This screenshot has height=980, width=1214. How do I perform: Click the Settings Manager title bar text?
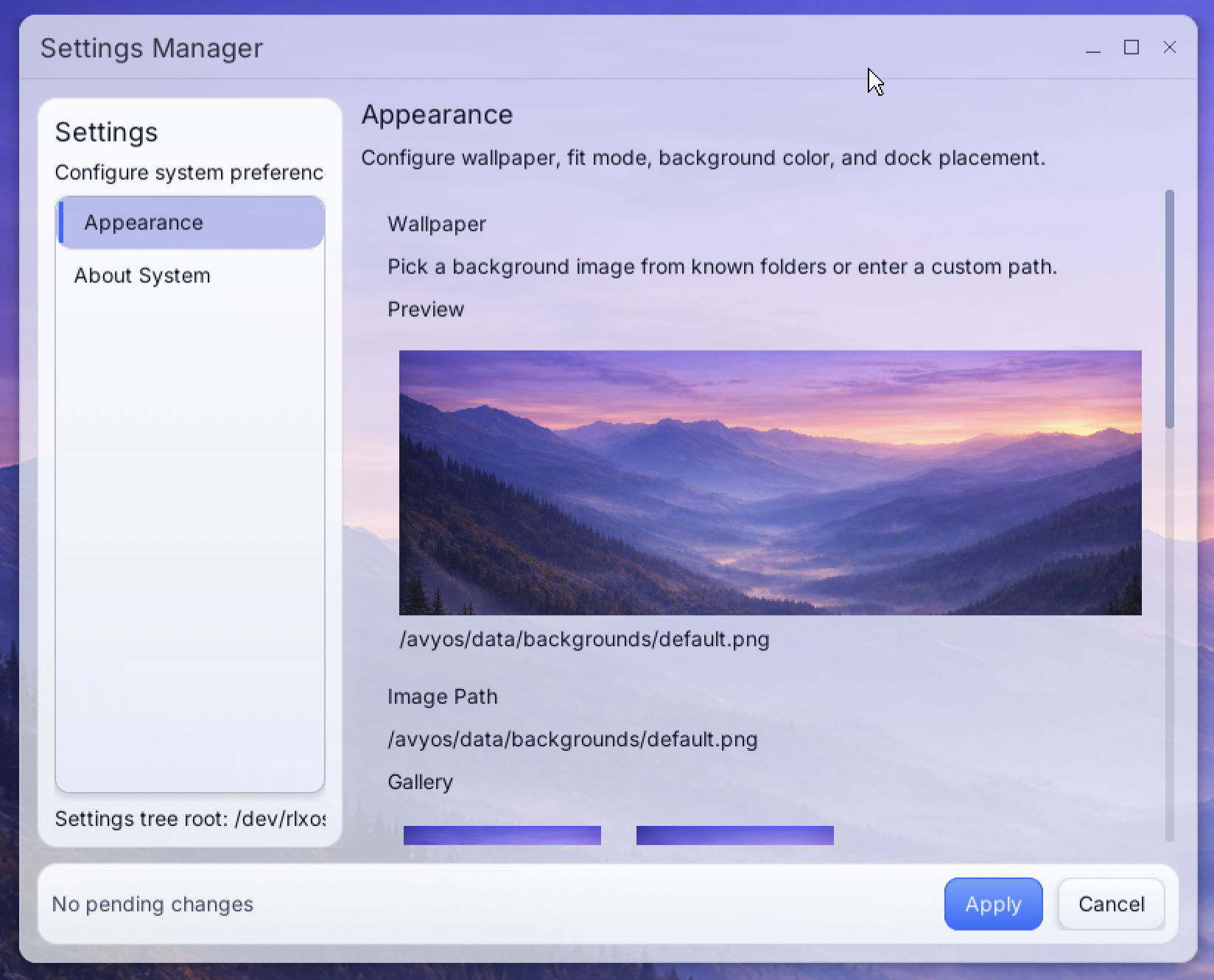pos(151,48)
